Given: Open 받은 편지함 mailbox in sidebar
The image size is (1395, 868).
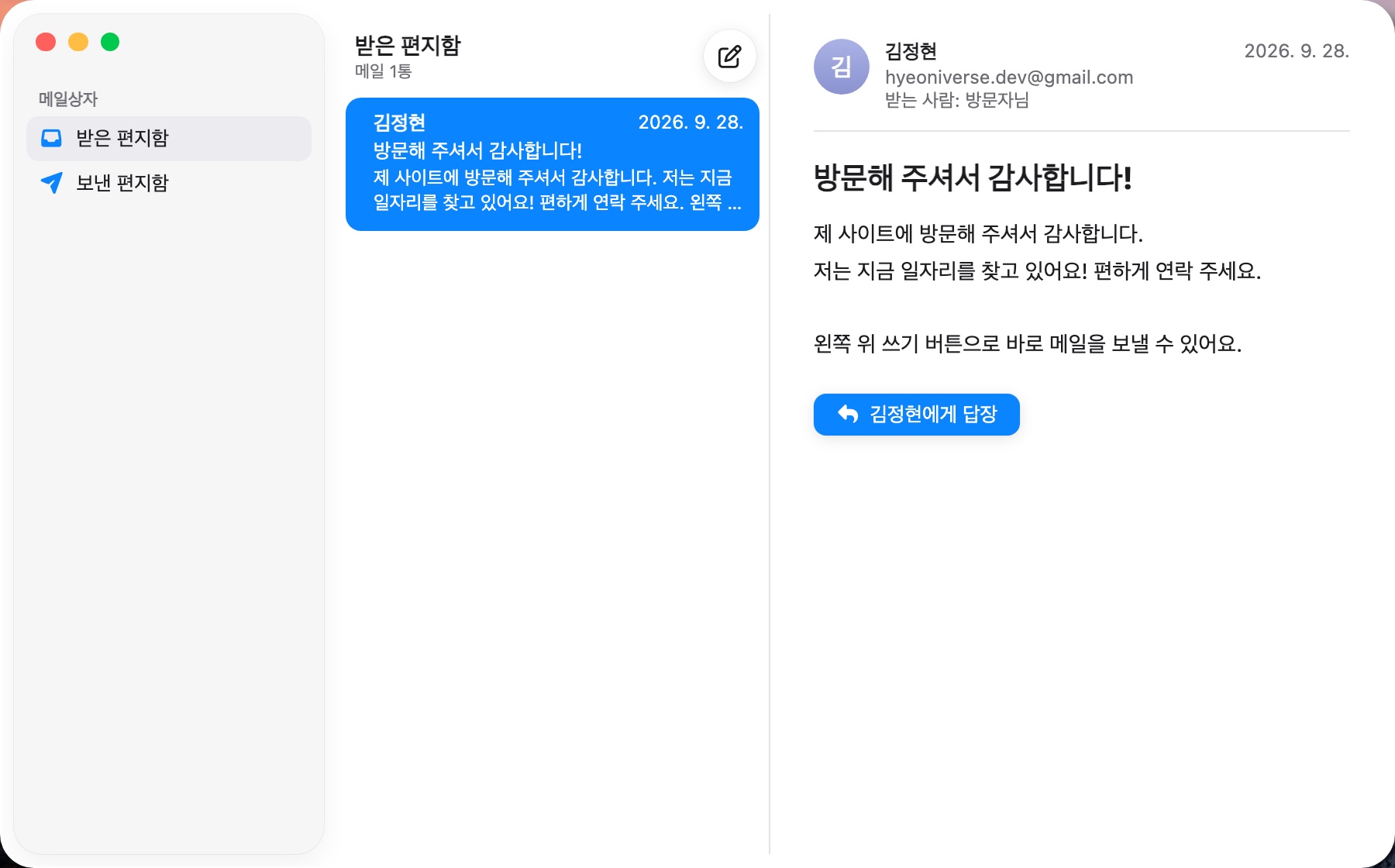Looking at the screenshot, I should pyautogui.click(x=169, y=139).
